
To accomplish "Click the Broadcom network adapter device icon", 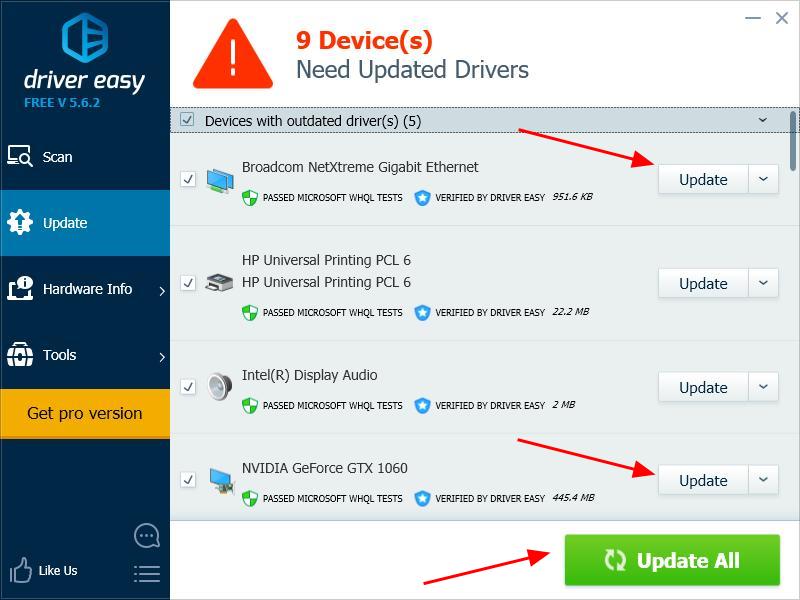I will coord(220,181).
